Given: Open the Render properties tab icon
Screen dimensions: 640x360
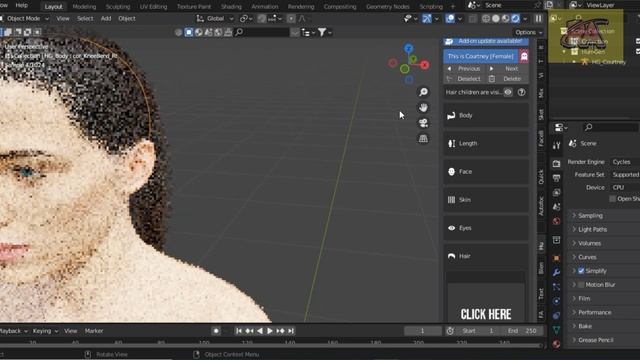Looking at the screenshot, I should click(556, 164).
